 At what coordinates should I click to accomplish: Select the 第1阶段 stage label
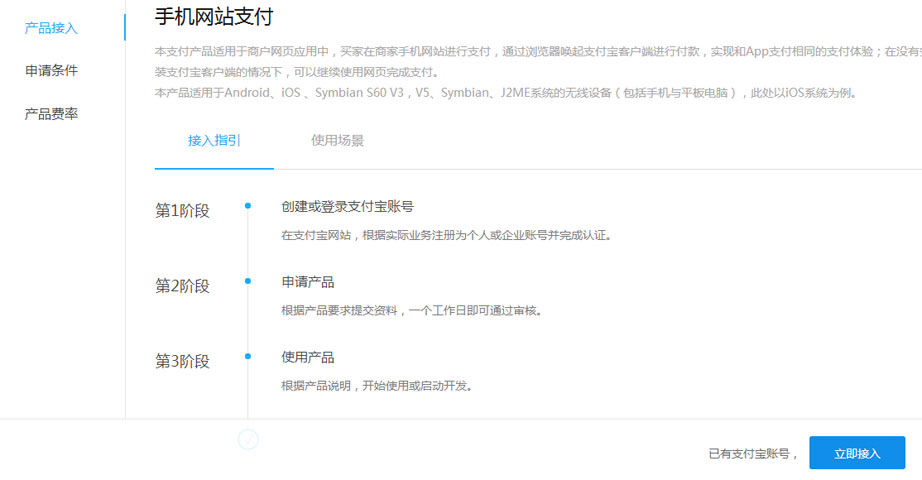182,210
